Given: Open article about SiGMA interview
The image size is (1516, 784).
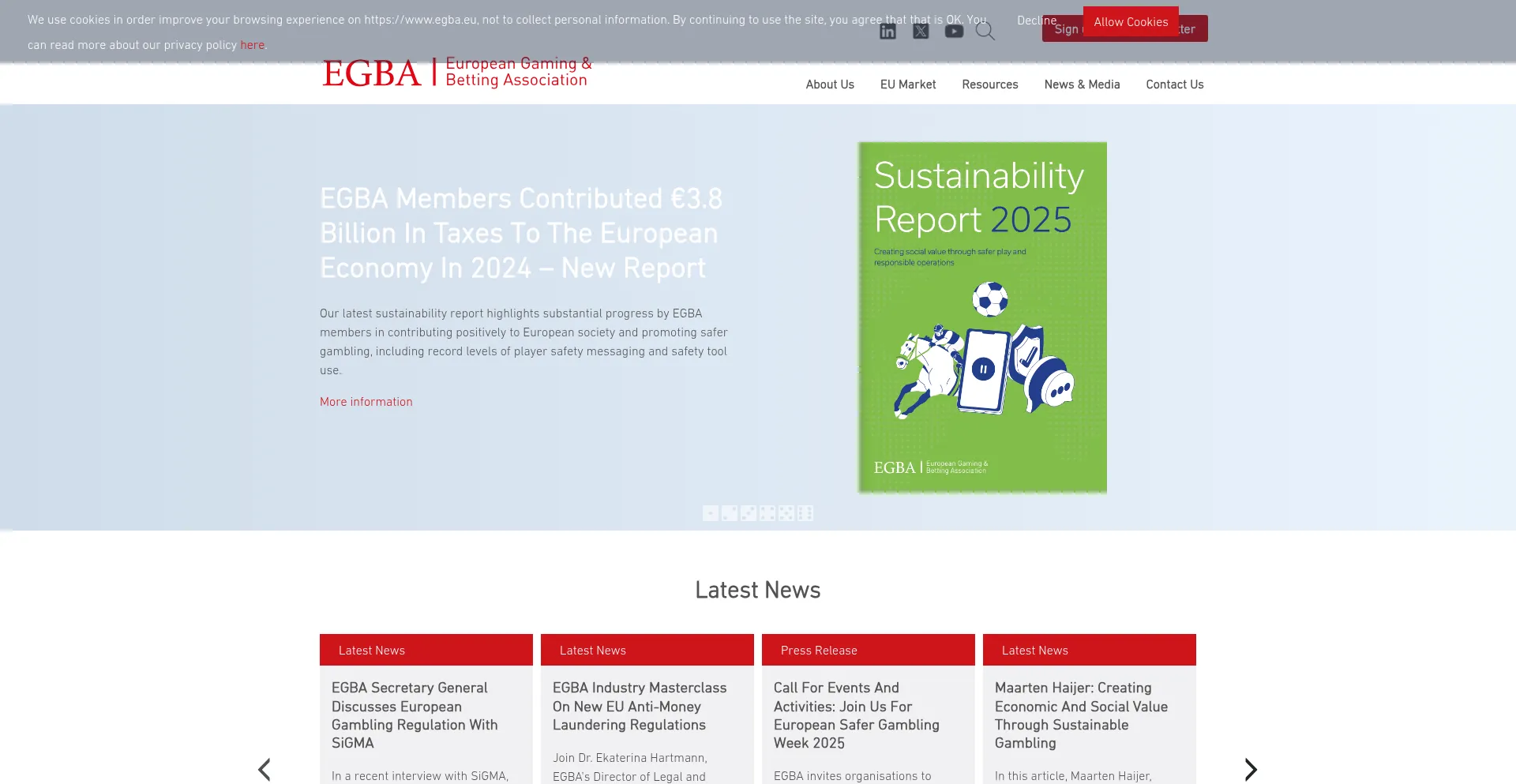Looking at the screenshot, I should coord(415,715).
